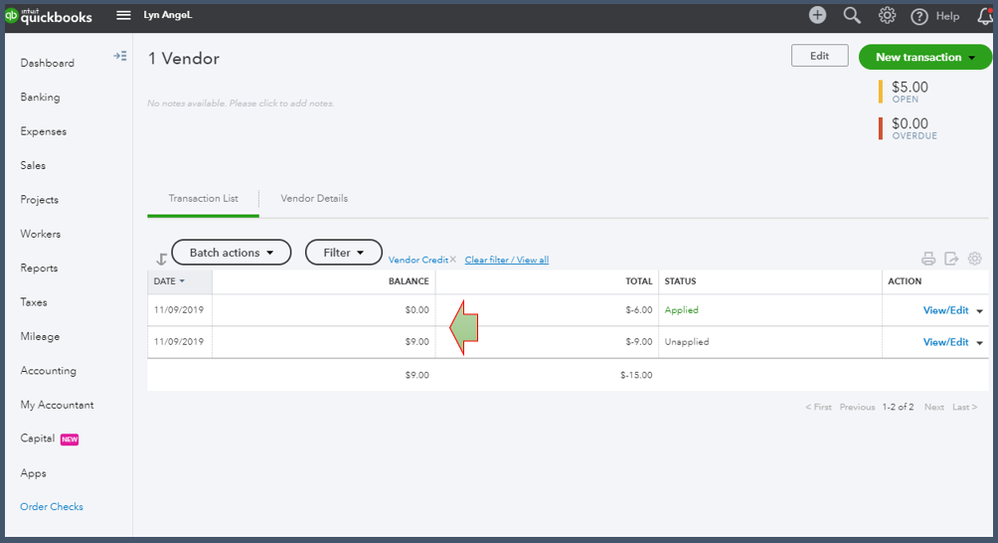Open the Filter dropdown
This screenshot has height=543, width=998.
point(344,253)
